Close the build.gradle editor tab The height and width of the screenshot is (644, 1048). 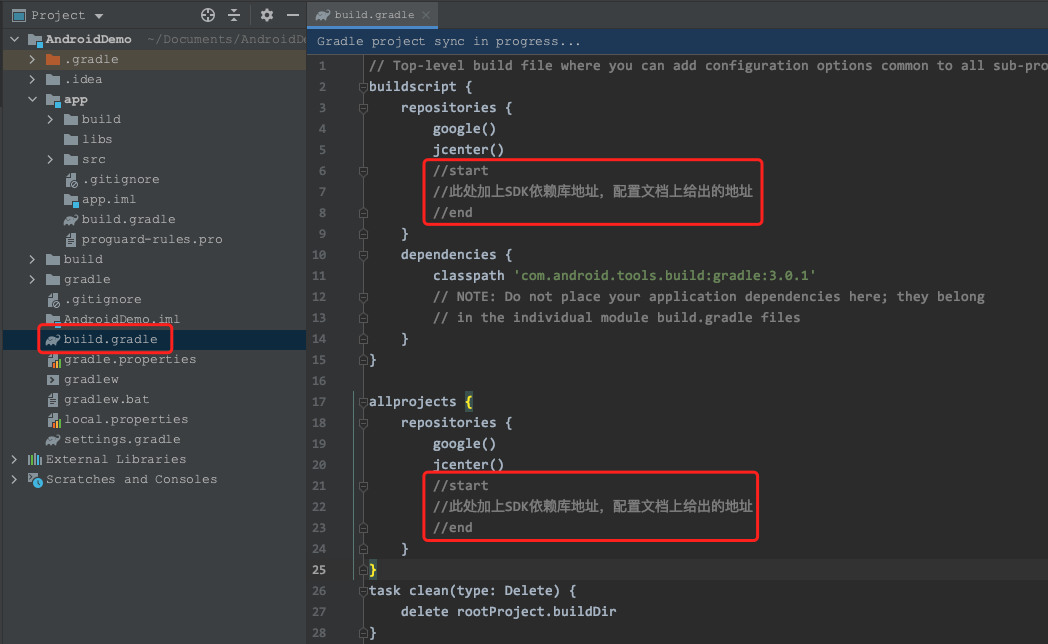coord(426,15)
